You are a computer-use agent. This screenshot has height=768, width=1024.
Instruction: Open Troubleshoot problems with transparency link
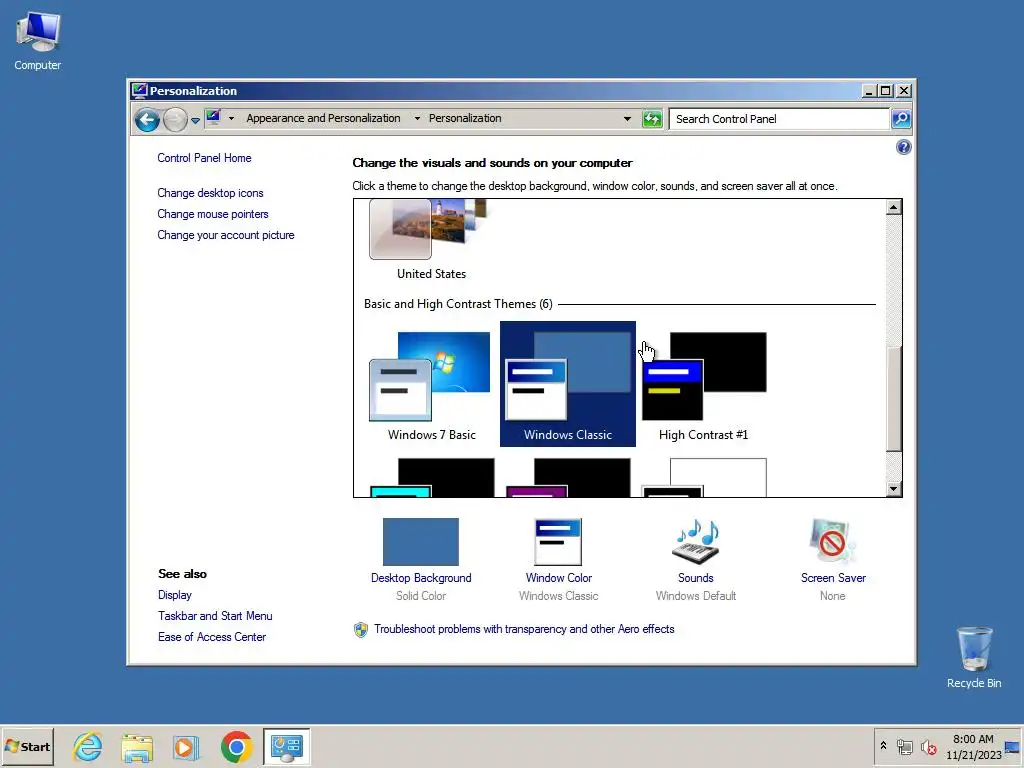coord(524,629)
